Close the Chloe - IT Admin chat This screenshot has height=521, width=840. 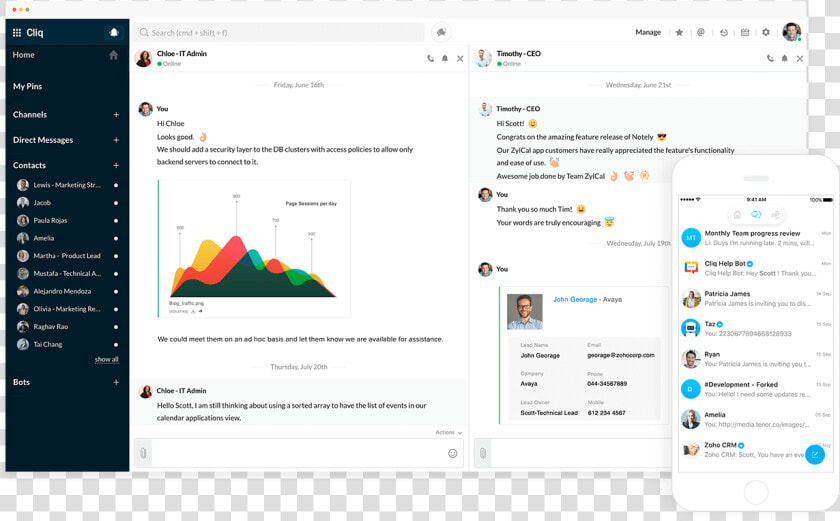click(x=460, y=58)
